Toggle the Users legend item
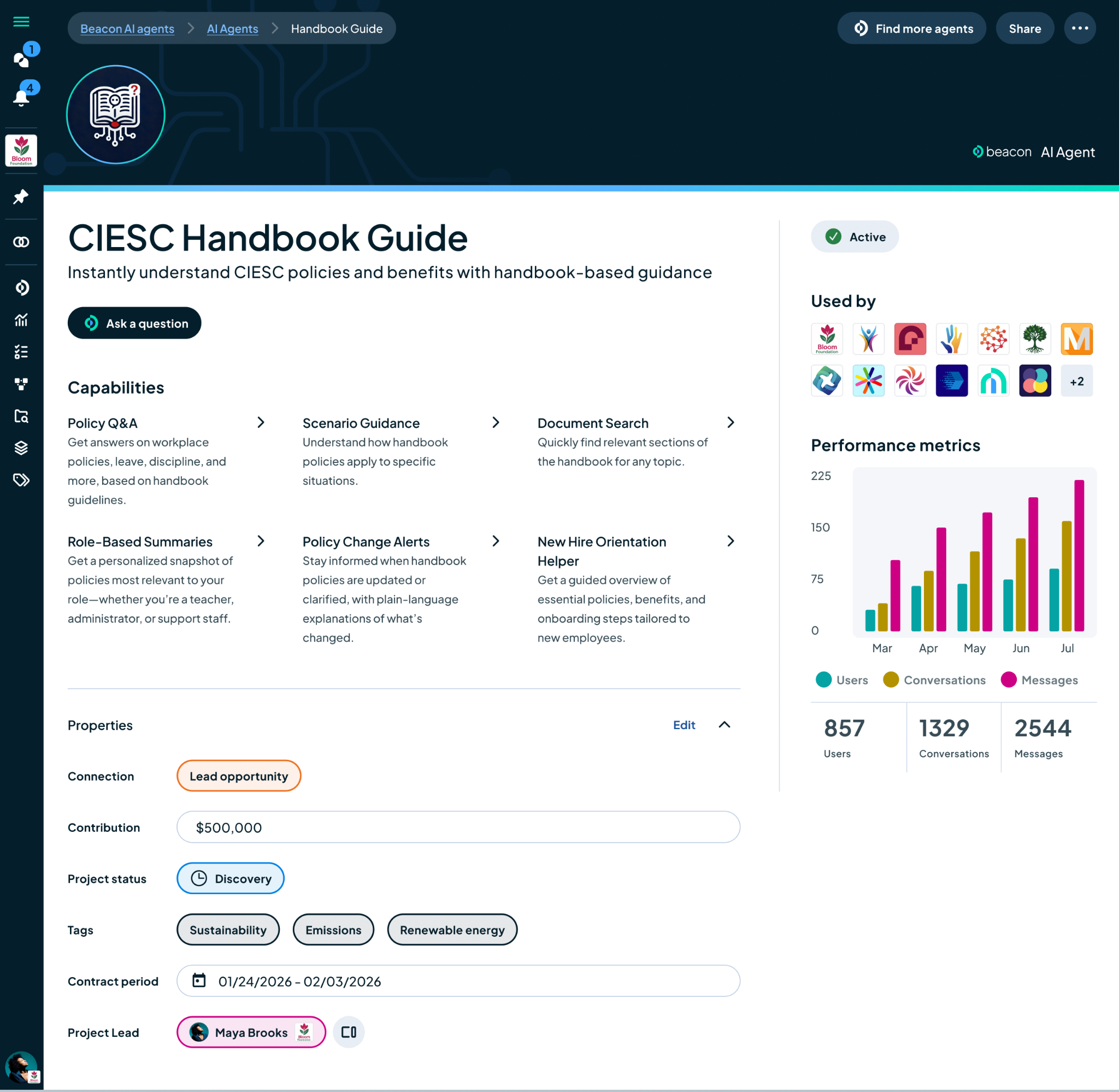The image size is (1119, 1092). [x=841, y=680]
